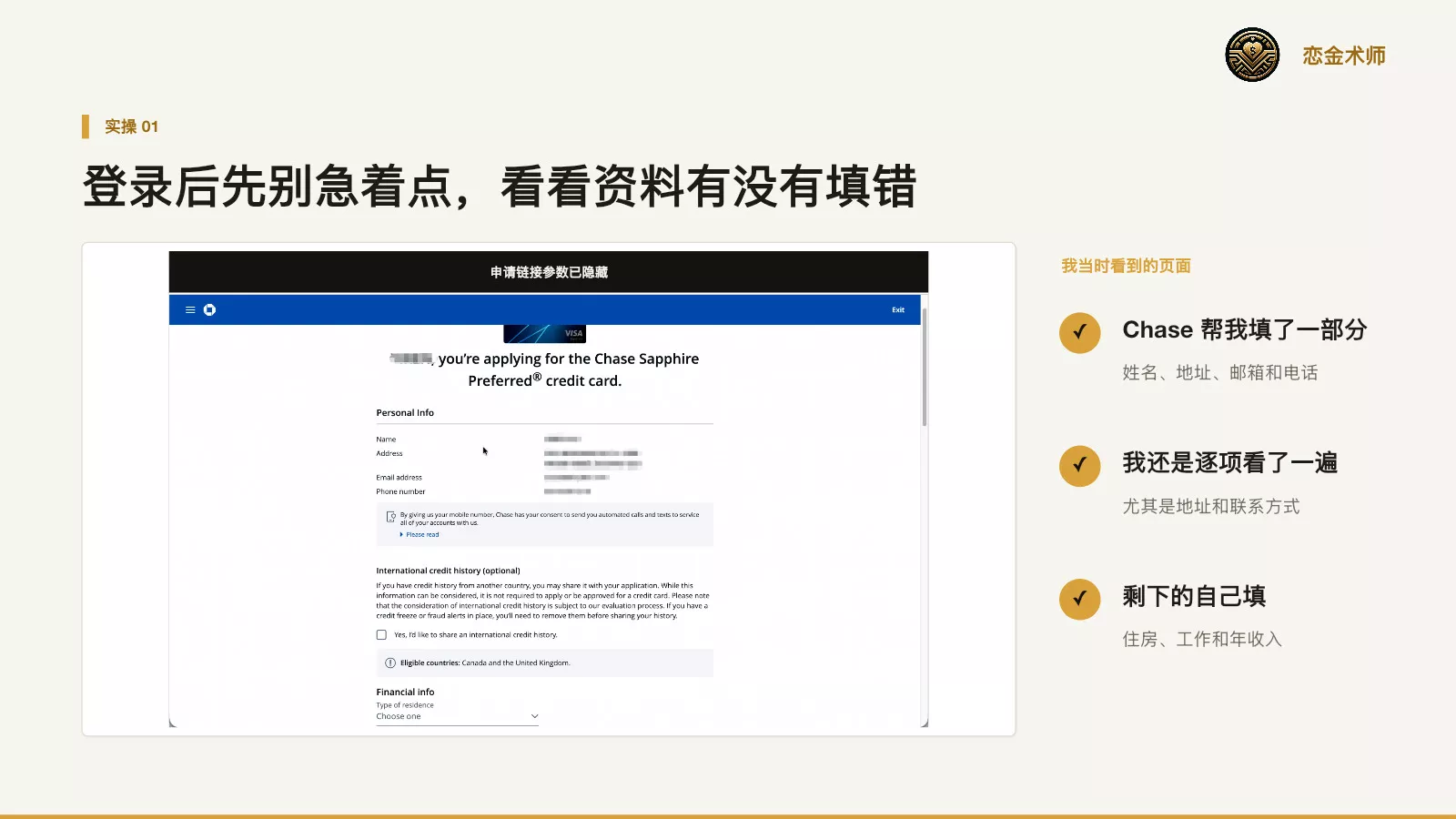The image size is (1456, 819).
Task: Click the '恋金术师' brand name text
Action: [x=1344, y=56]
